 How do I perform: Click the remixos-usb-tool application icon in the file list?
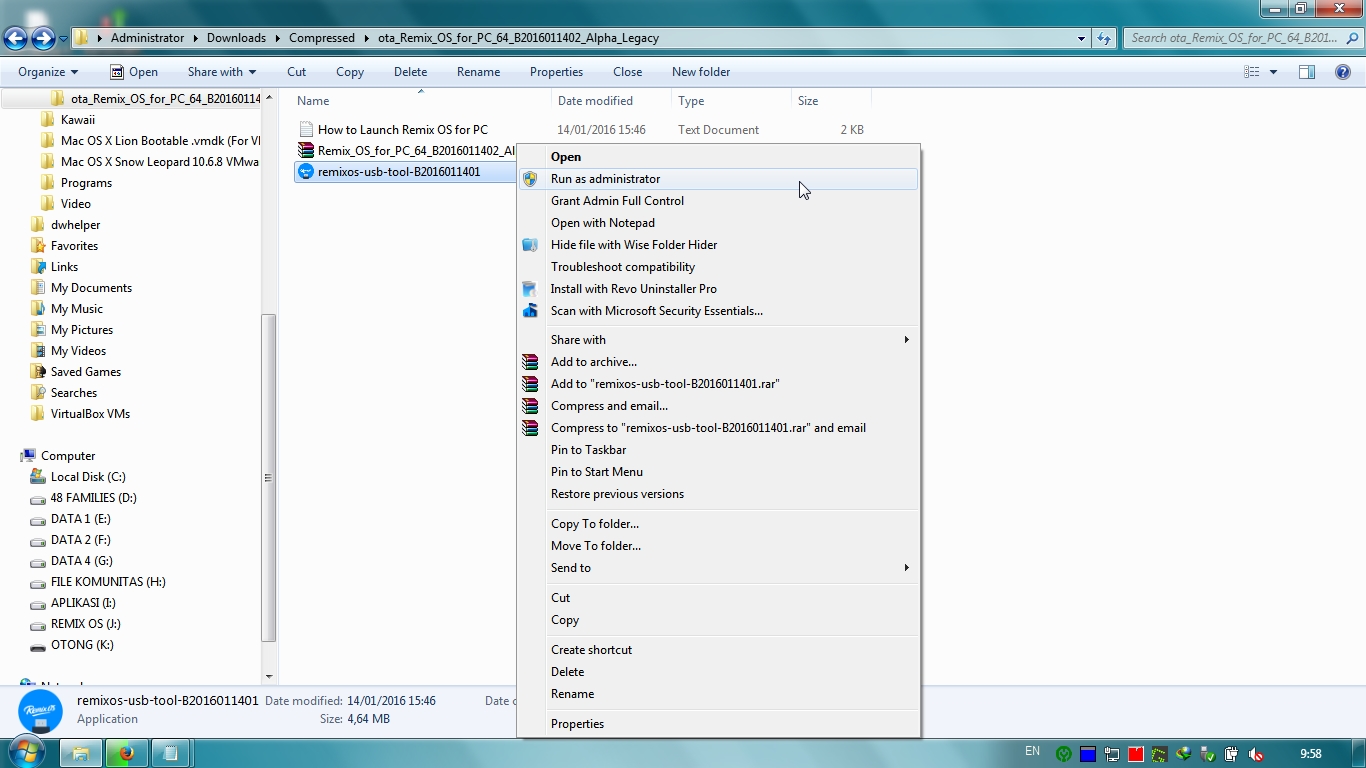pos(307,172)
